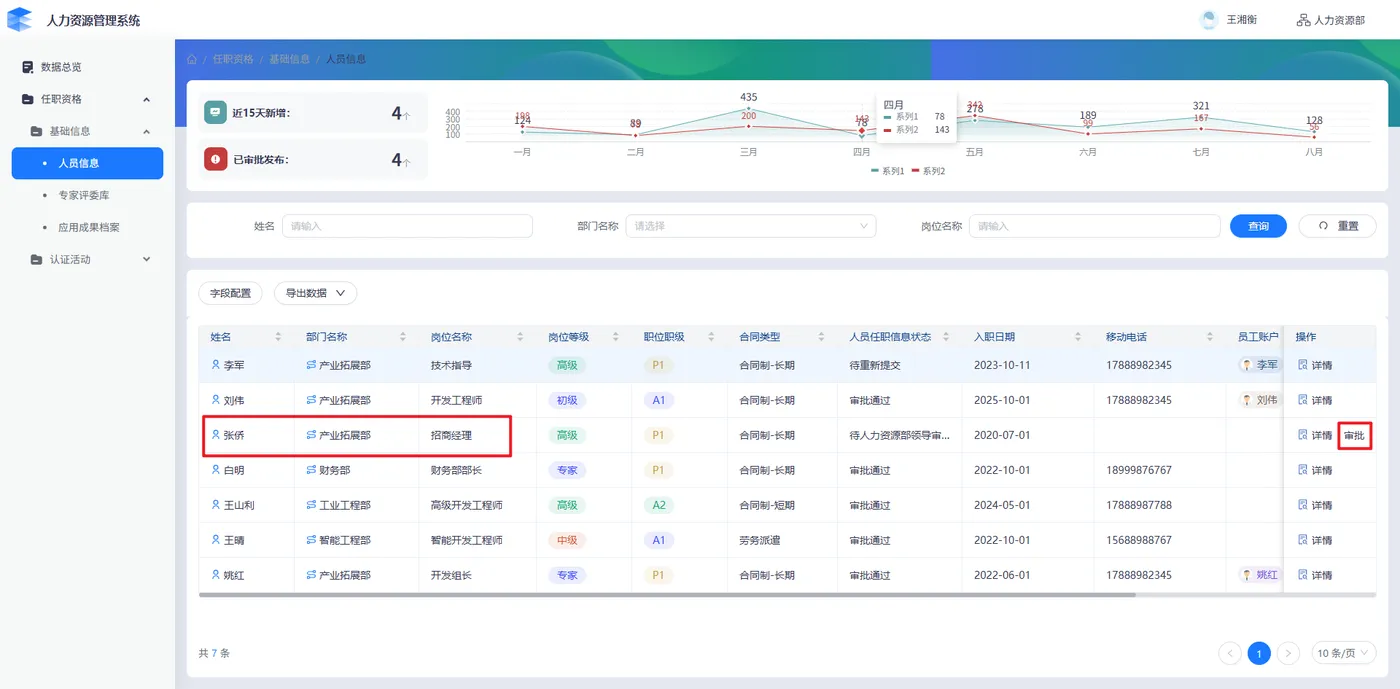
Task: Click the home icon in breadcrumb
Action: [192, 59]
